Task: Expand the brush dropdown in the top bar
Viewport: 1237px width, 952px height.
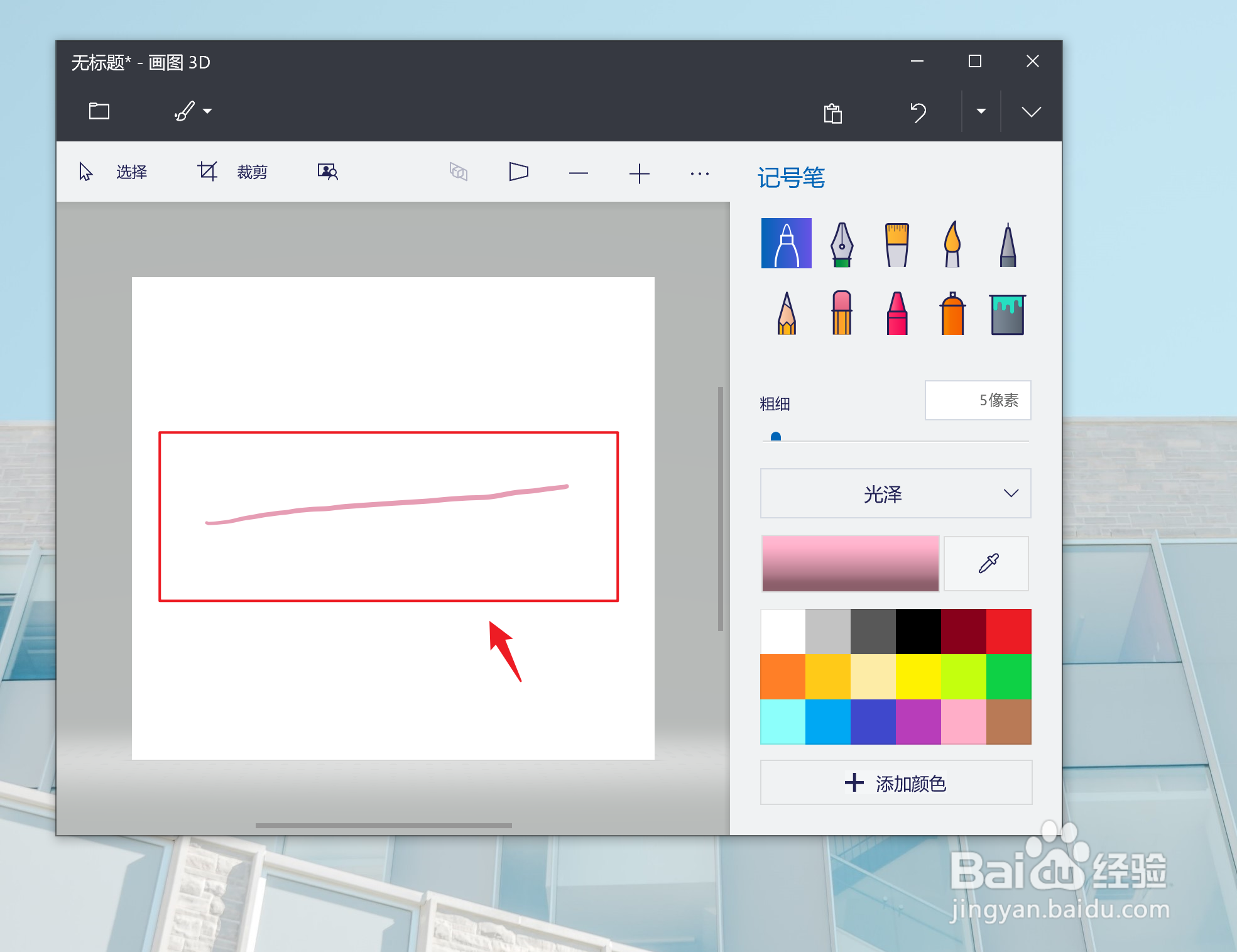Action: click(x=208, y=111)
